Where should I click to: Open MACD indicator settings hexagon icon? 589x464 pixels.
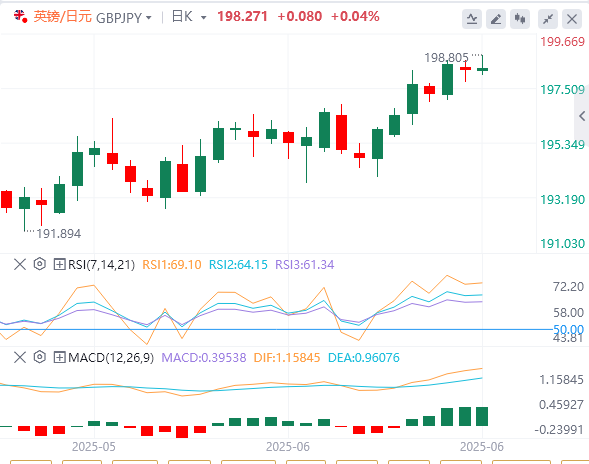[39, 357]
